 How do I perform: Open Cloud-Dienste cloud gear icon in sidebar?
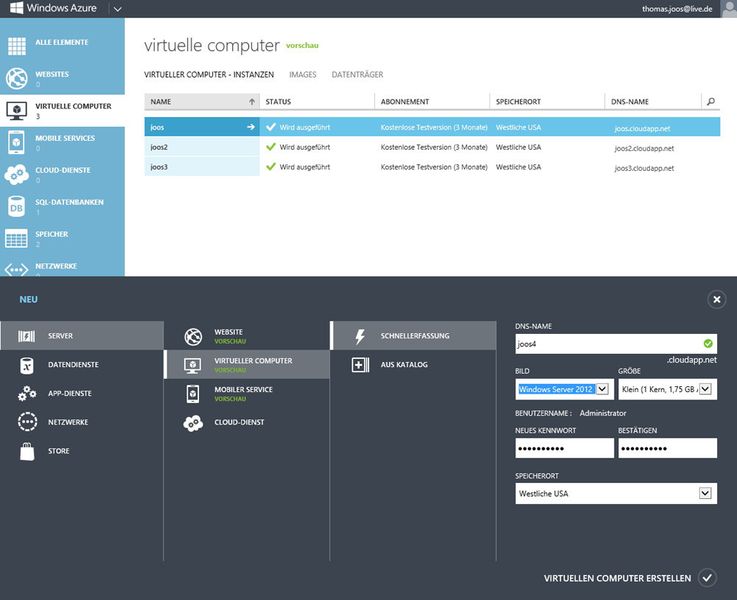tap(17, 174)
